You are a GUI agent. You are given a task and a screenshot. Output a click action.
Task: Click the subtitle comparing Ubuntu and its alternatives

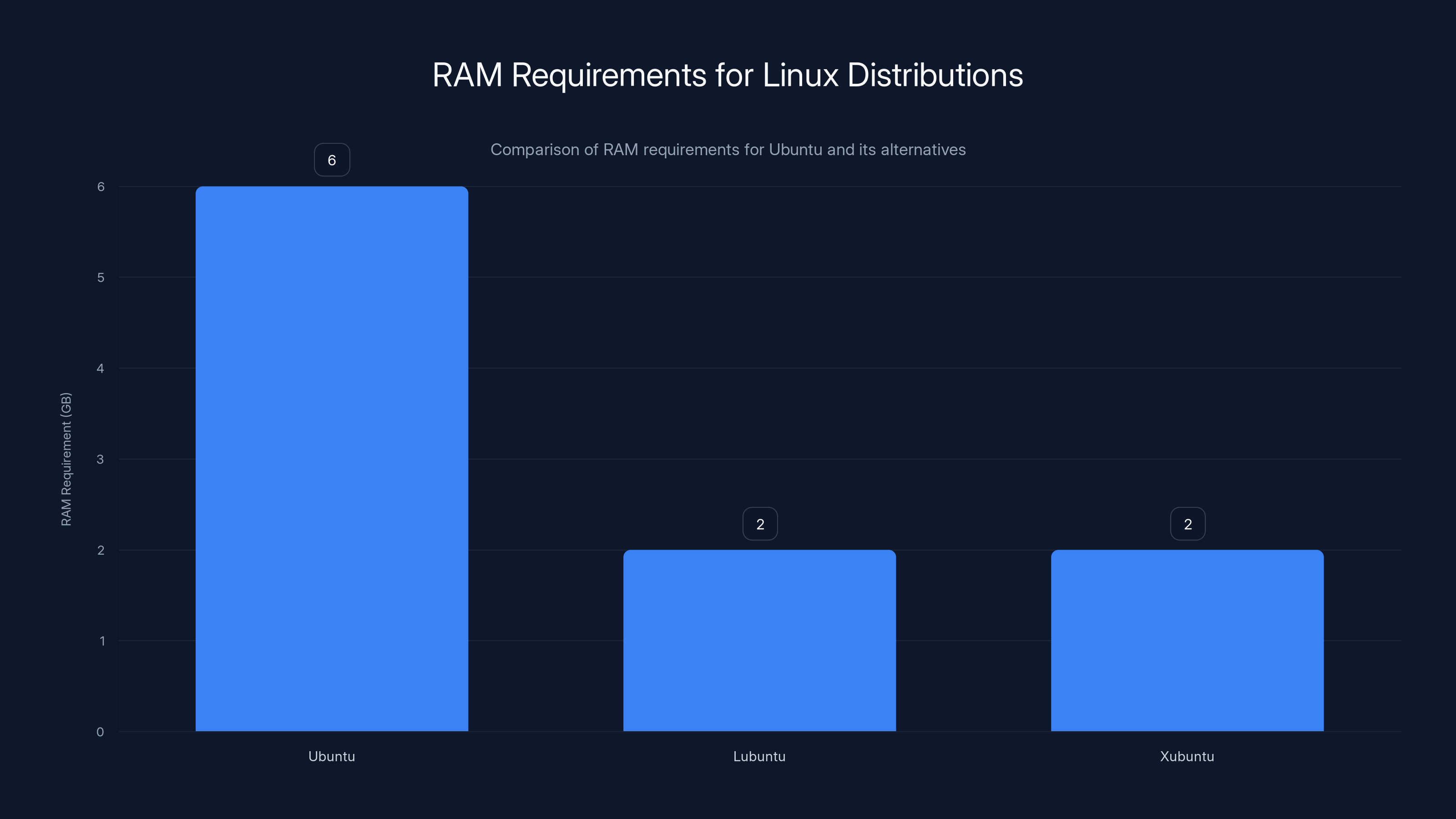tap(728, 150)
